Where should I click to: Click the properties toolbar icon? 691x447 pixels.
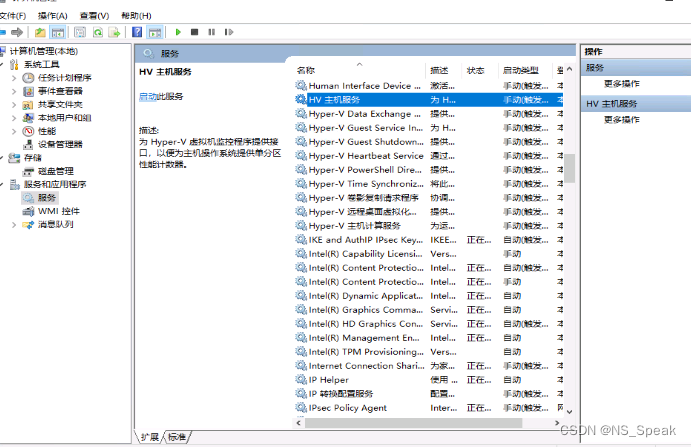tap(80, 32)
